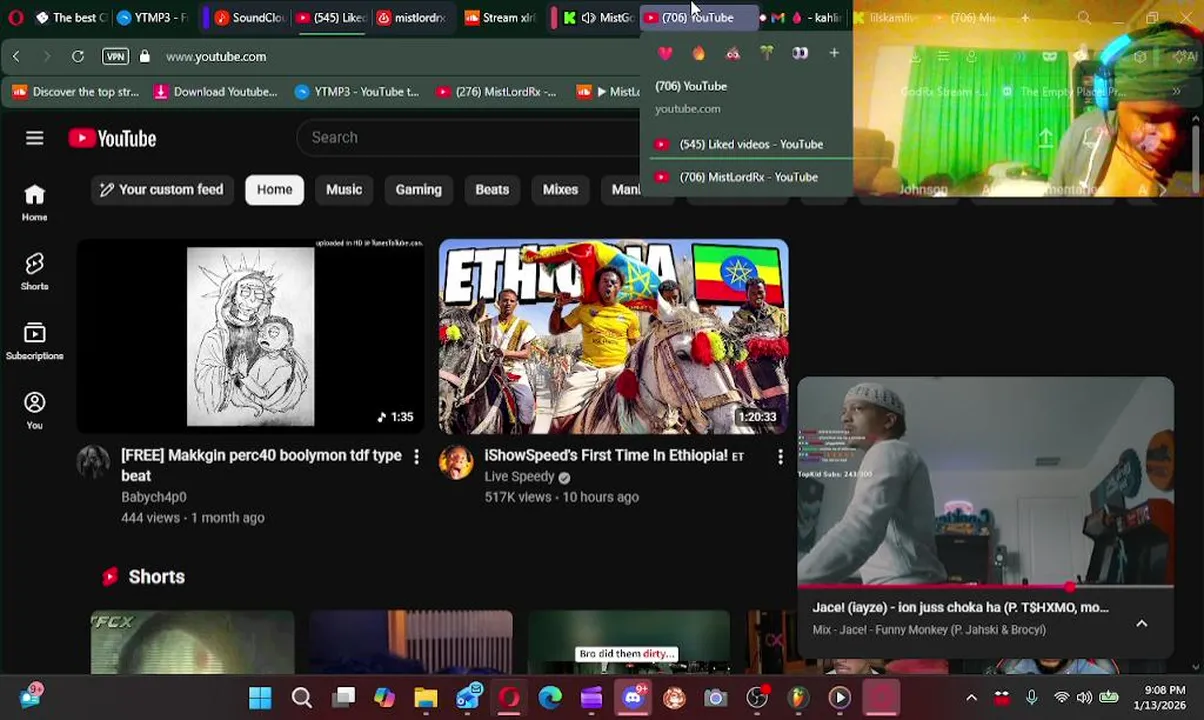Seek on the miniplayer progress bar
1204x720 pixels.
985,587
